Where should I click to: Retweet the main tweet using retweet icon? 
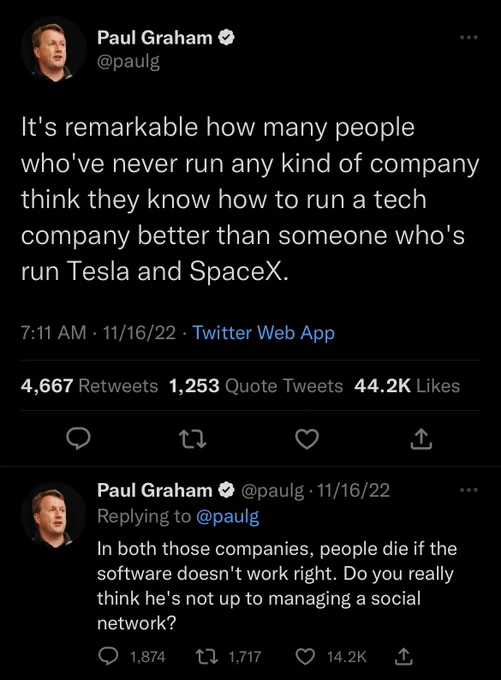[x=193, y=439]
